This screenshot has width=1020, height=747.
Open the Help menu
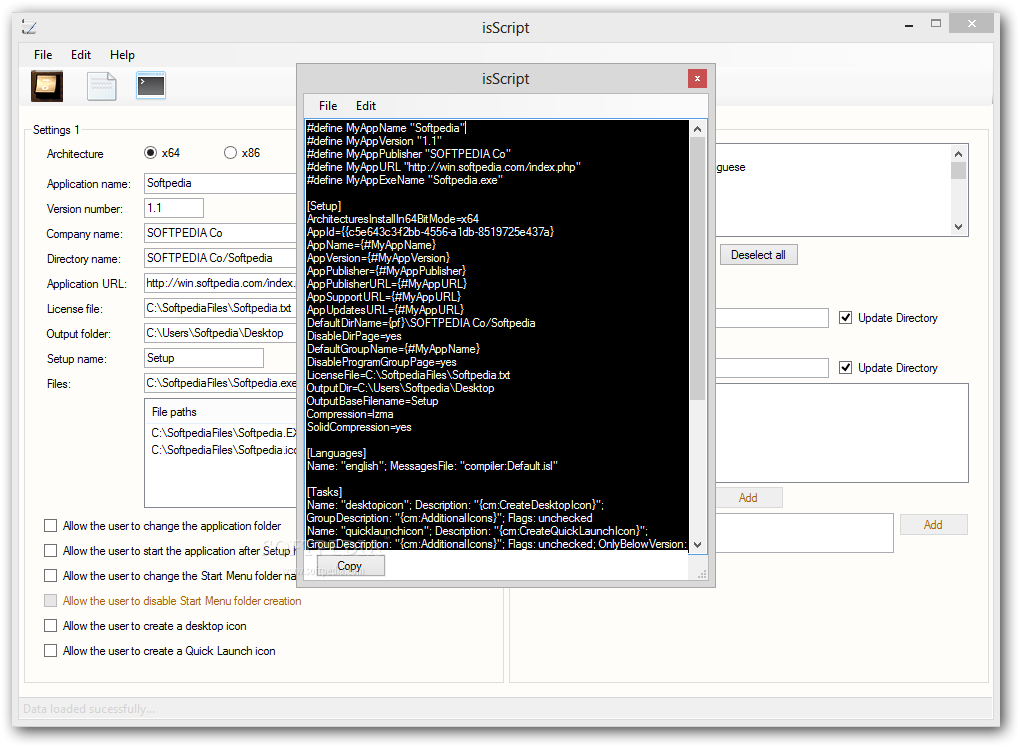coord(122,55)
